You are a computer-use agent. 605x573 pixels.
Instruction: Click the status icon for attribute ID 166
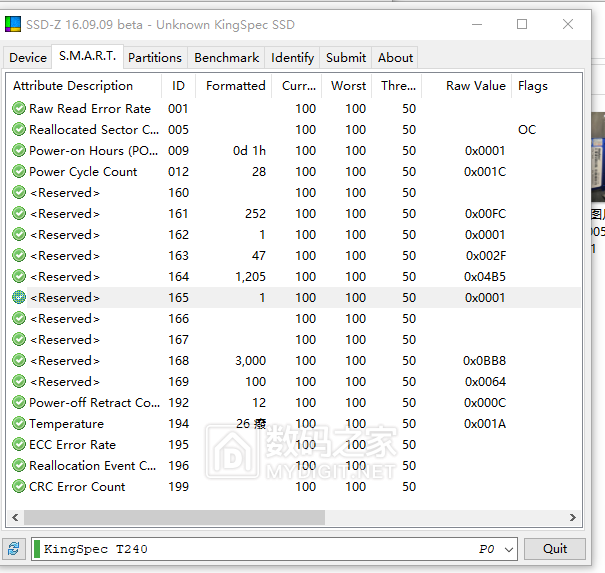point(19,318)
